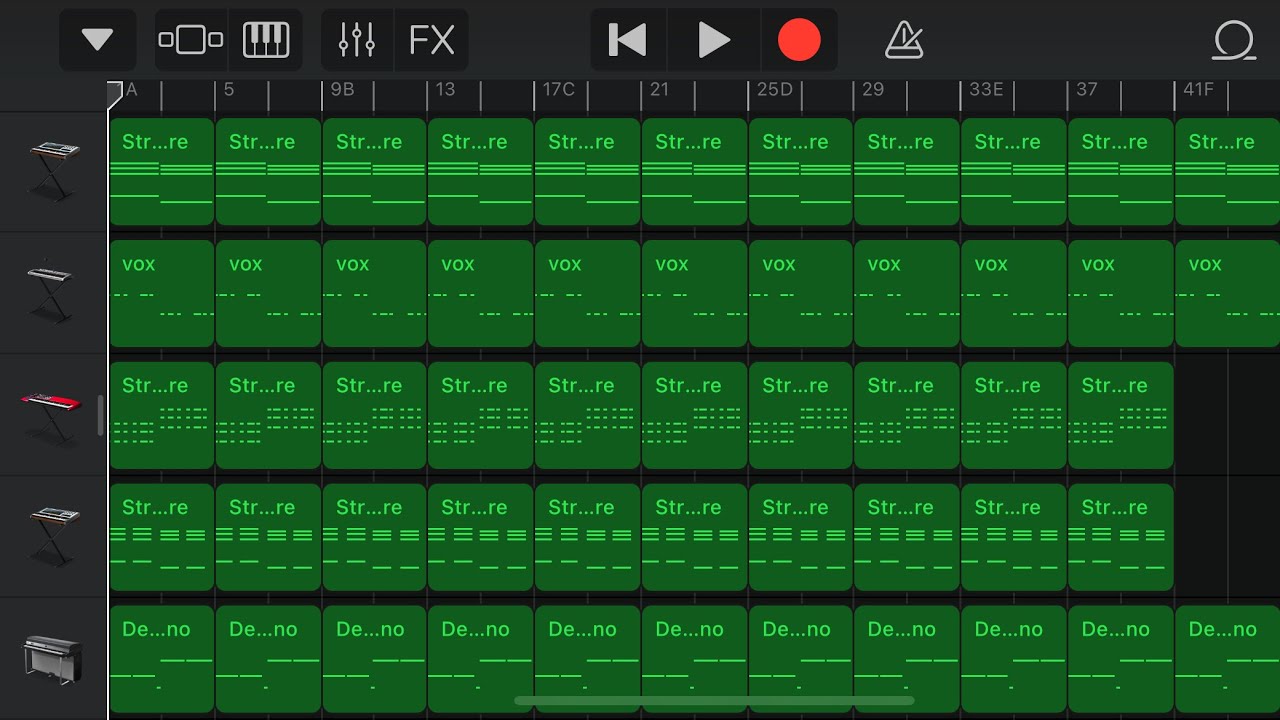Click ruler marker at section 33E
The height and width of the screenshot is (720, 1280).
tap(985, 90)
